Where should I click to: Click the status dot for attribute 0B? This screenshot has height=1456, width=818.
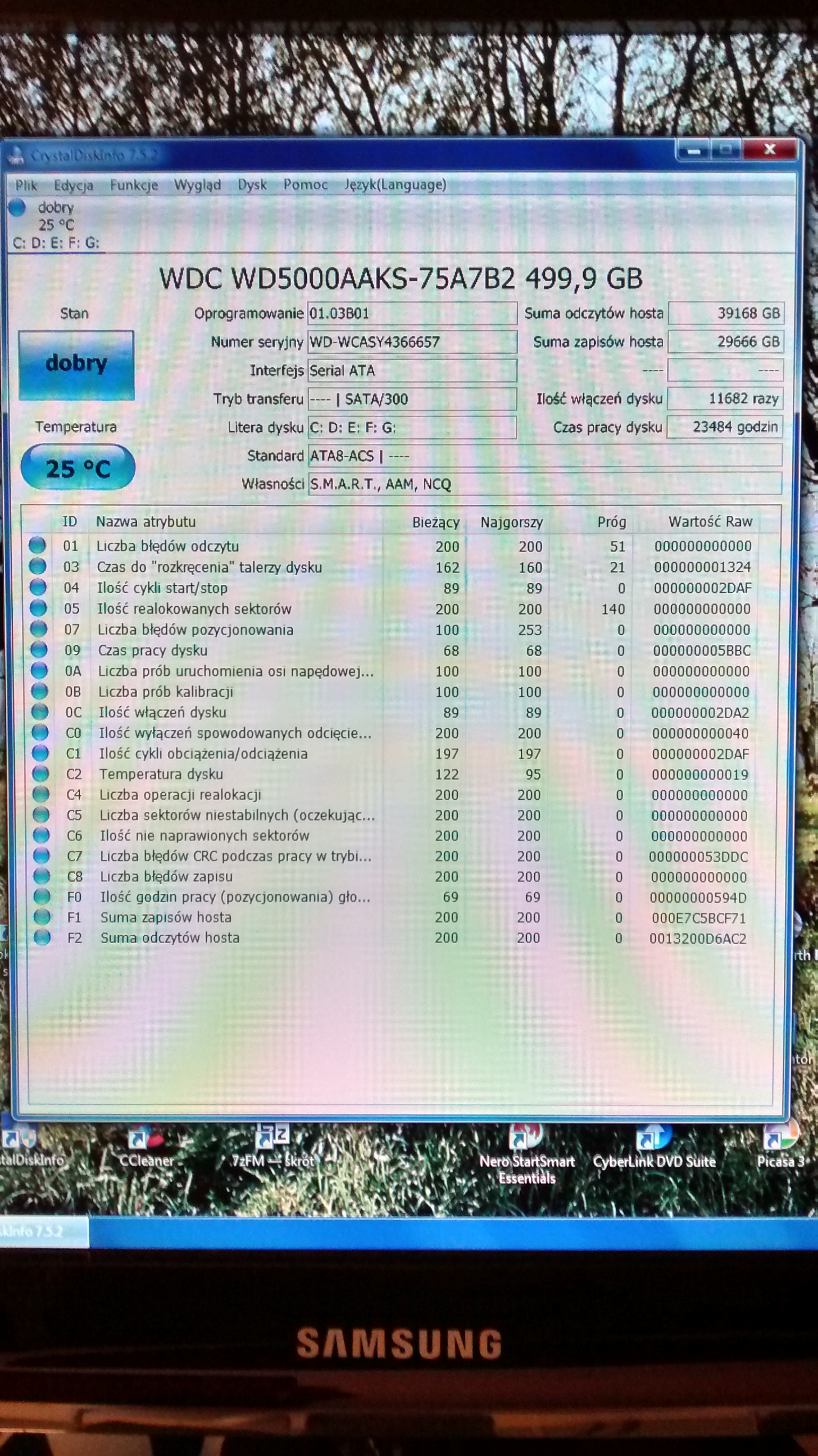[x=39, y=691]
